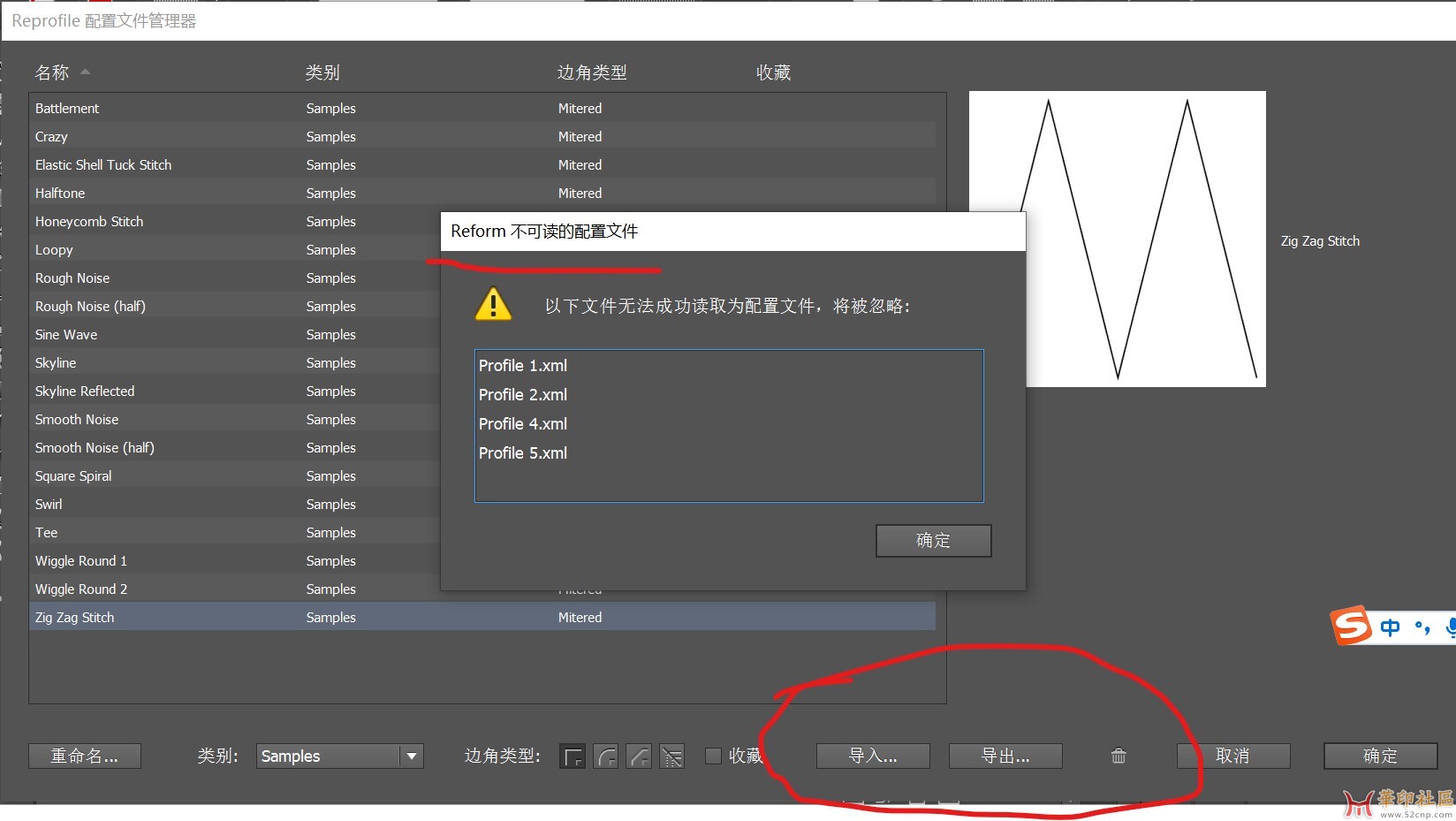Select the Crazy profile row
Screen dimensions: 1456x821
[x=482, y=136]
